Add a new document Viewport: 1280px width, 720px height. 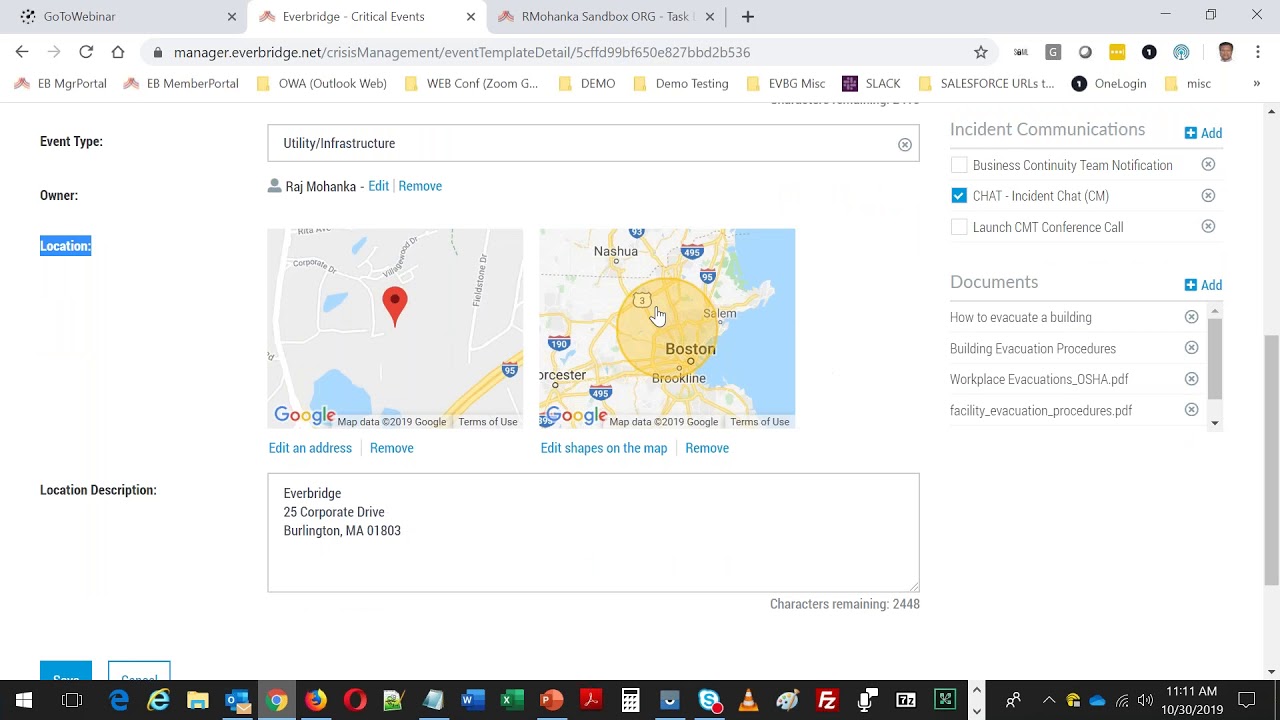click(x=1203, y=285)
